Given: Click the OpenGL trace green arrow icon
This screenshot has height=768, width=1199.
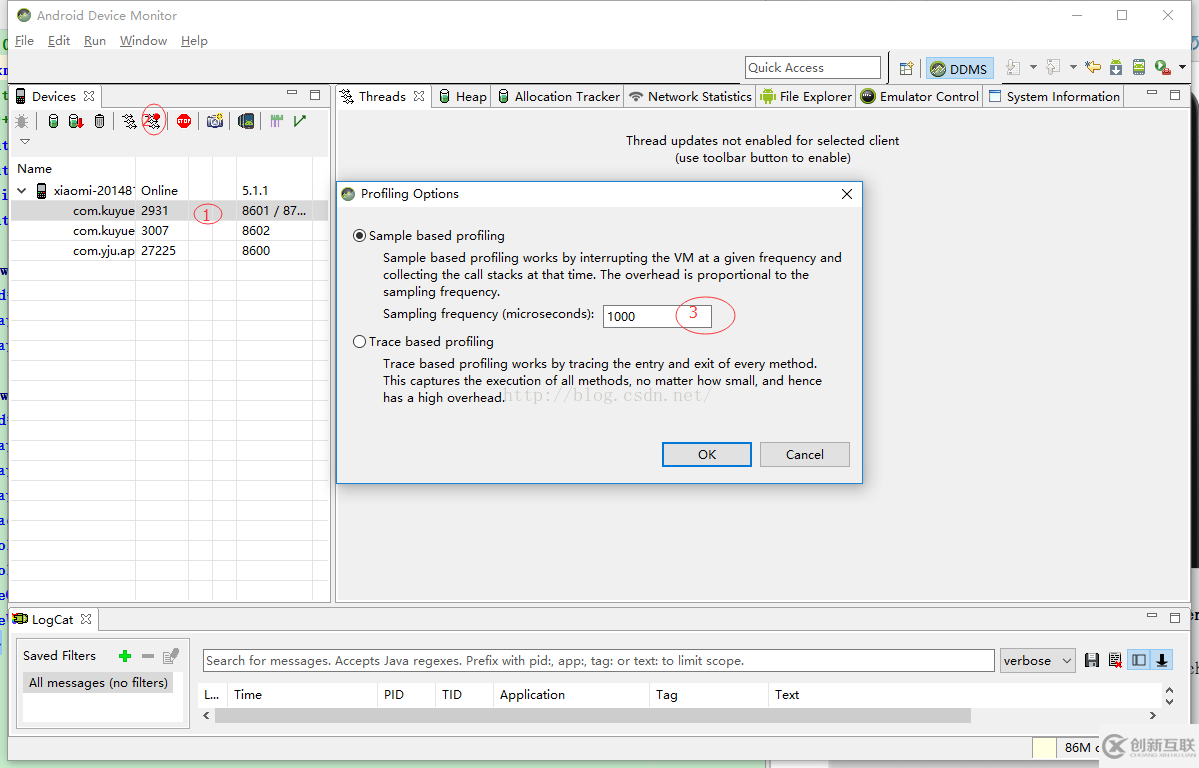Looking at the screenshot, I should click(x=300, y=121).
